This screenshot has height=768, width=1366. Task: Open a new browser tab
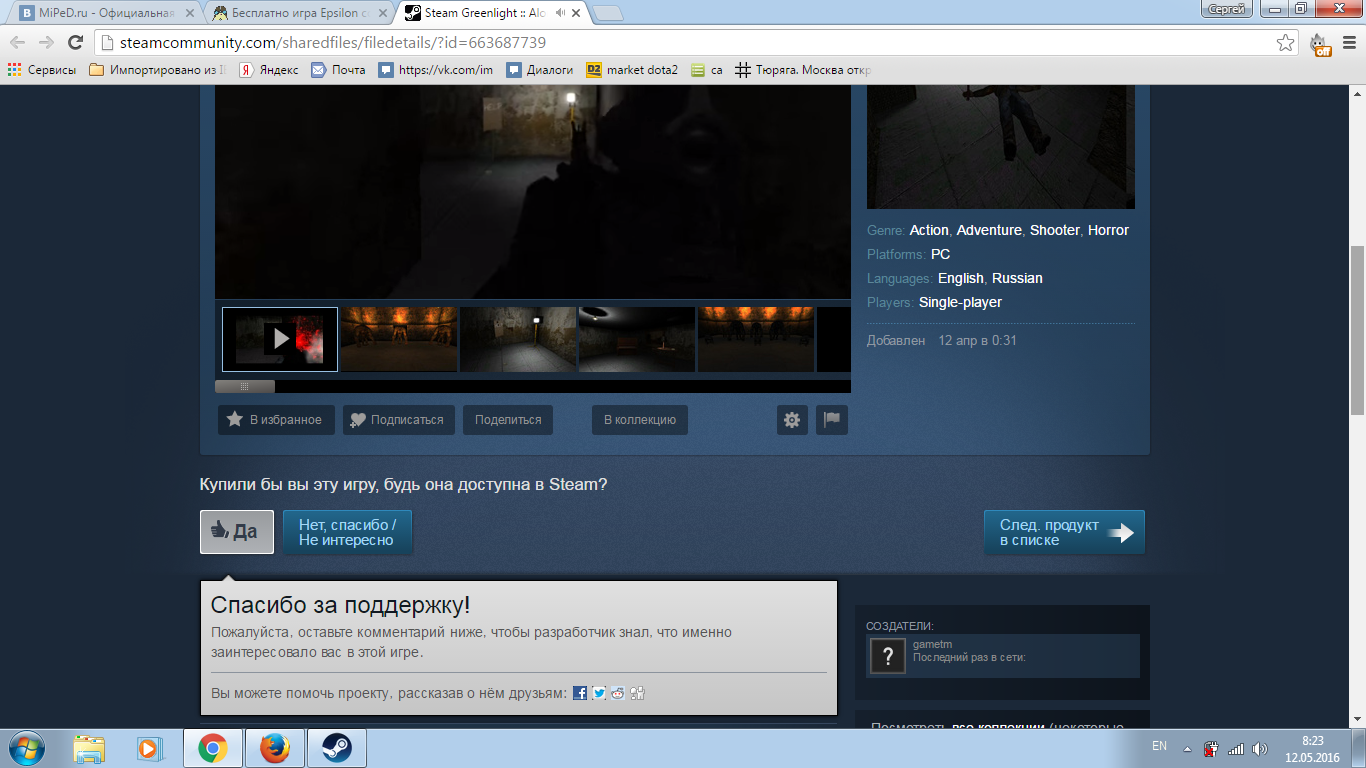[x=607, y=13]
